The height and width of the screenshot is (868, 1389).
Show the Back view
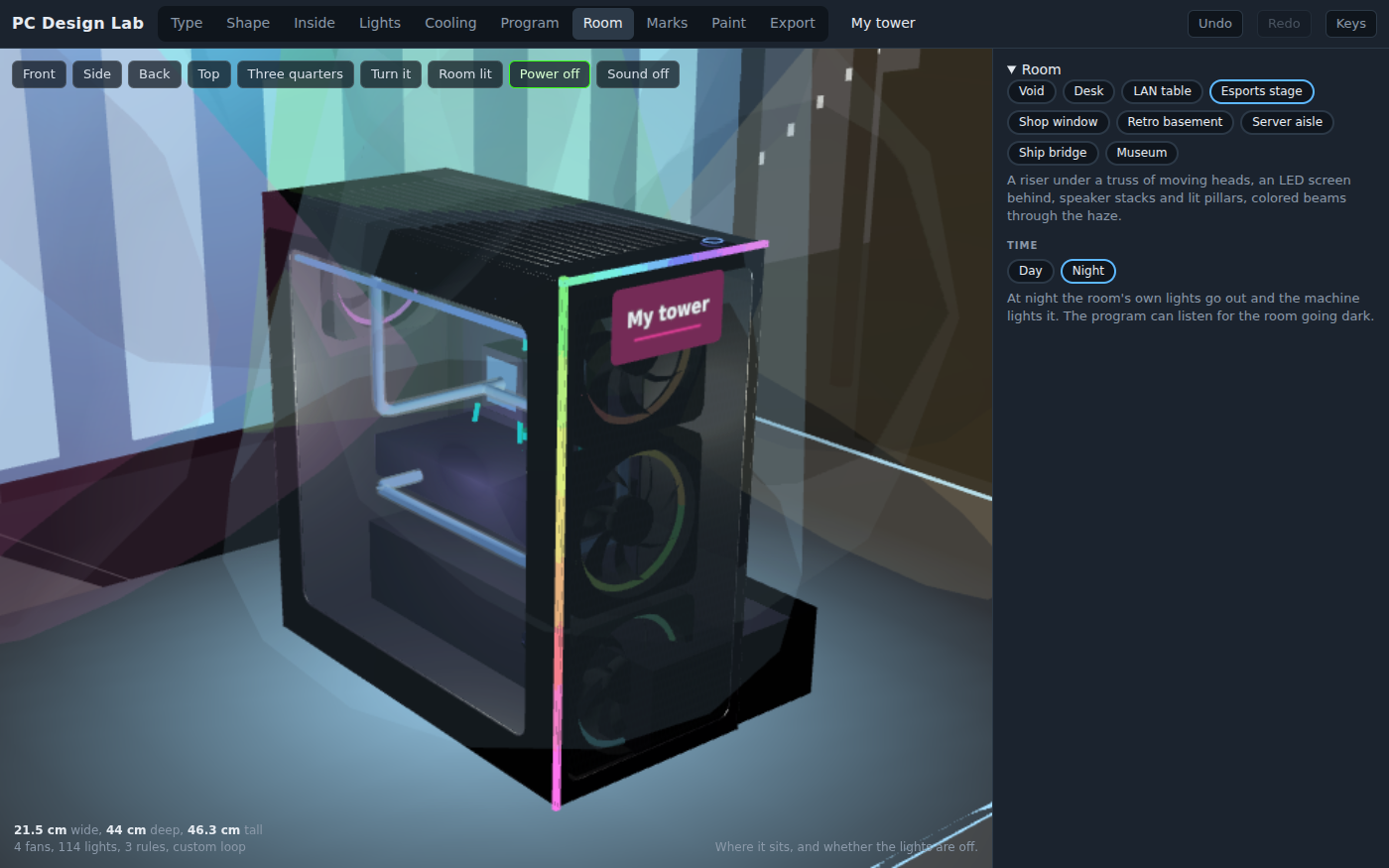(x=155, y=74)
